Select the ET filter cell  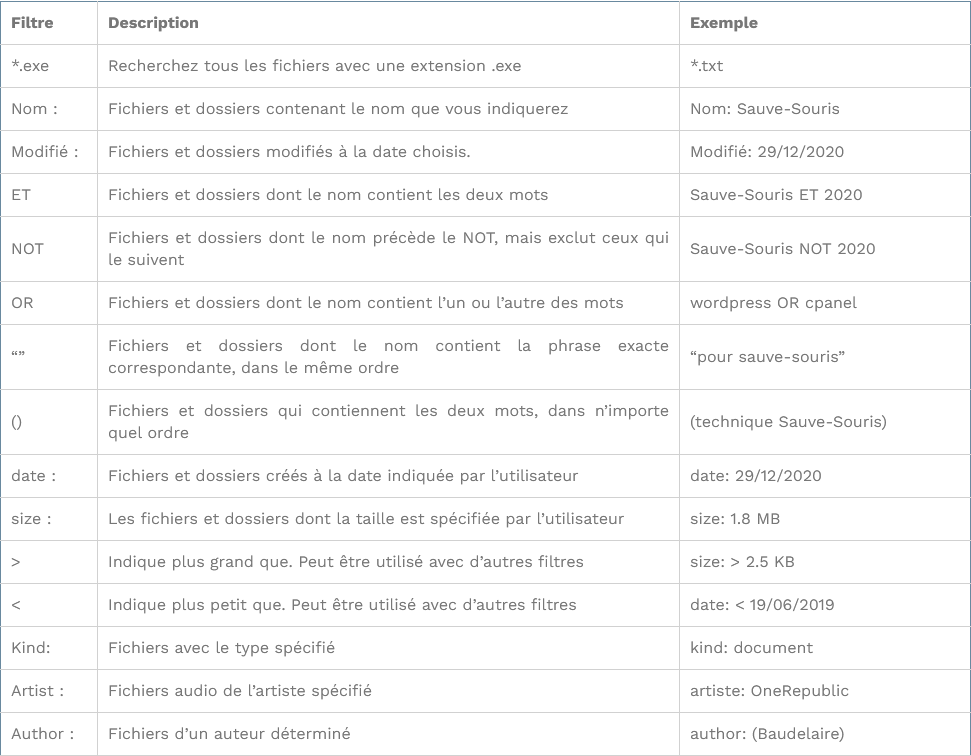click(x=21, y=195)
